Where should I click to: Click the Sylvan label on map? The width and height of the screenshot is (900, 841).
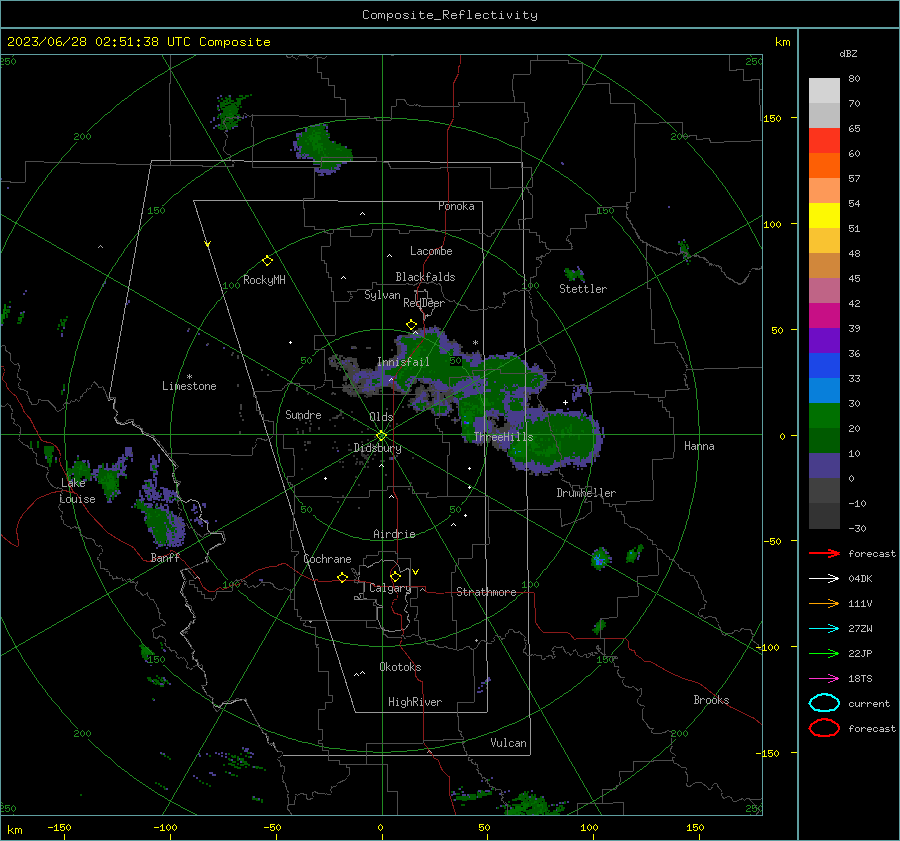382,295
